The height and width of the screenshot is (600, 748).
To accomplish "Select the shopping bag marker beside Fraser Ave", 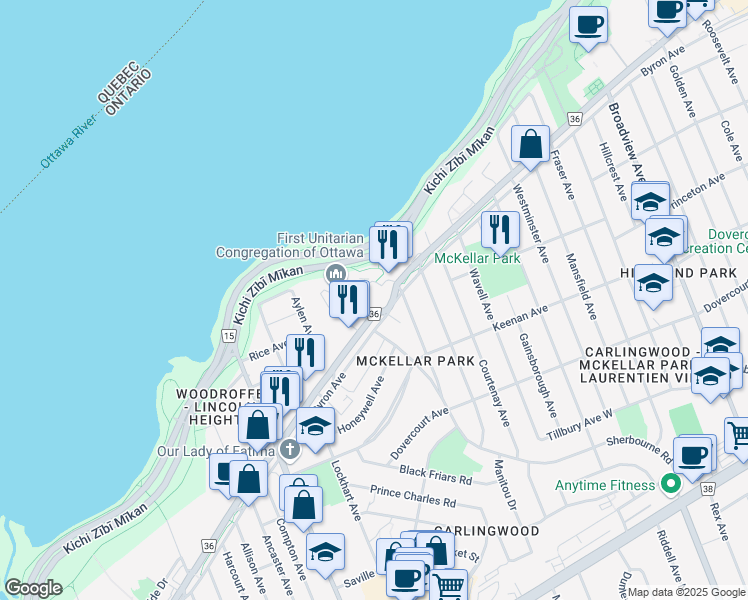I will pos(530,143).
